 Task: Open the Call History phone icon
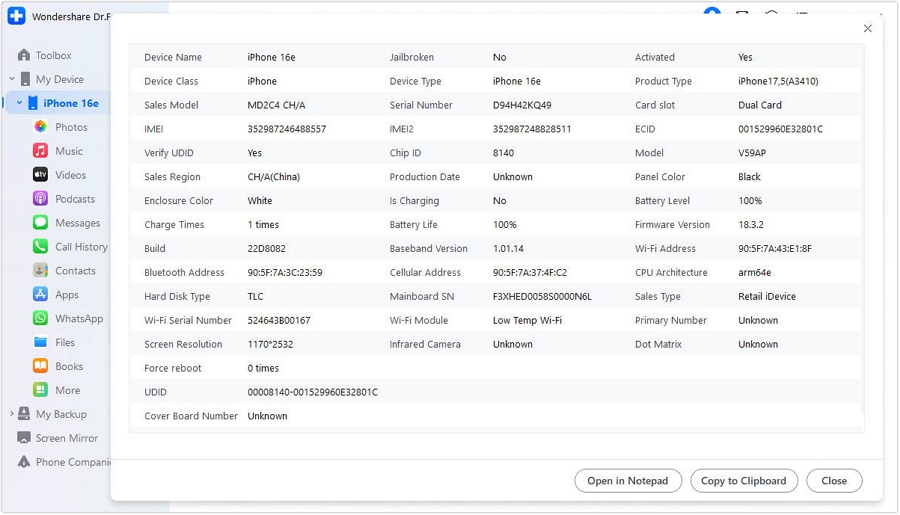[x=40, y=247]
